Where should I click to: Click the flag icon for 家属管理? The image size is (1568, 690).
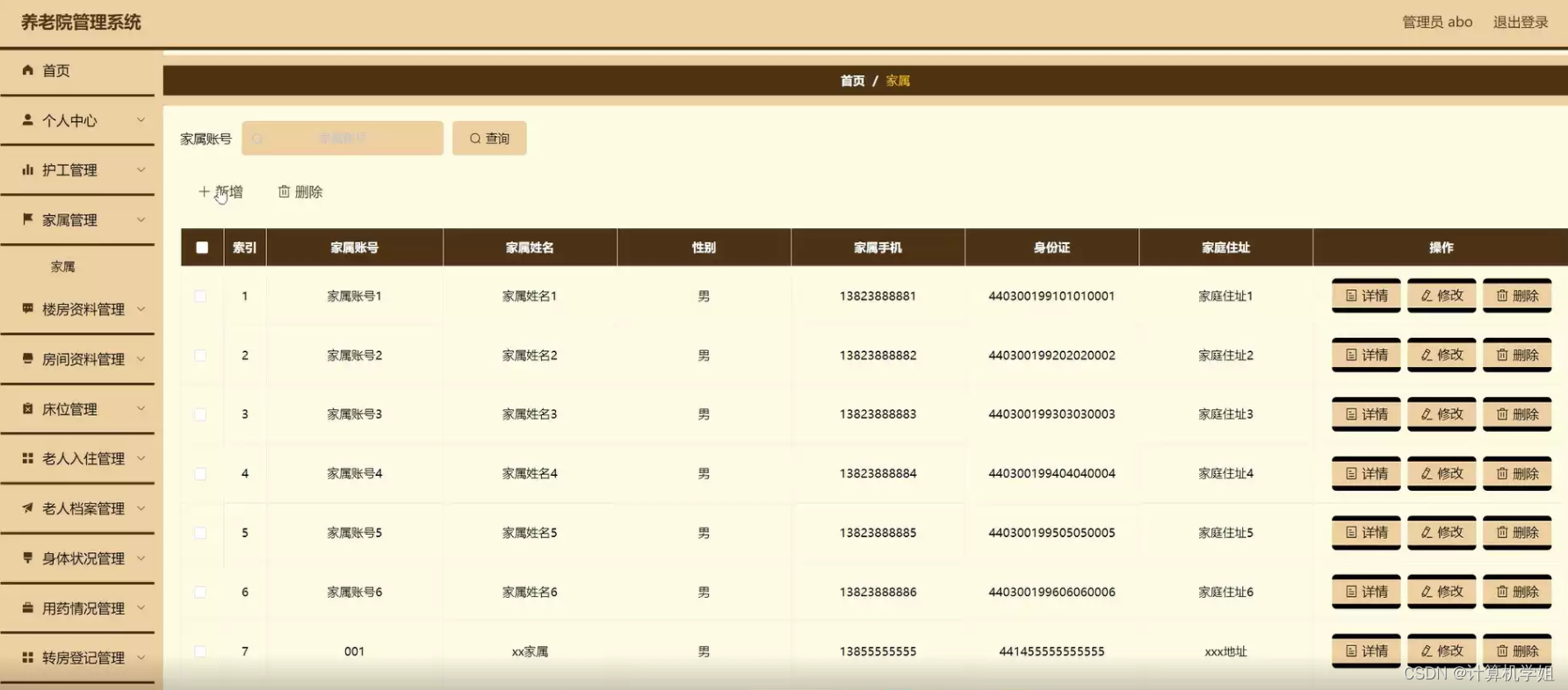[27, 219]
